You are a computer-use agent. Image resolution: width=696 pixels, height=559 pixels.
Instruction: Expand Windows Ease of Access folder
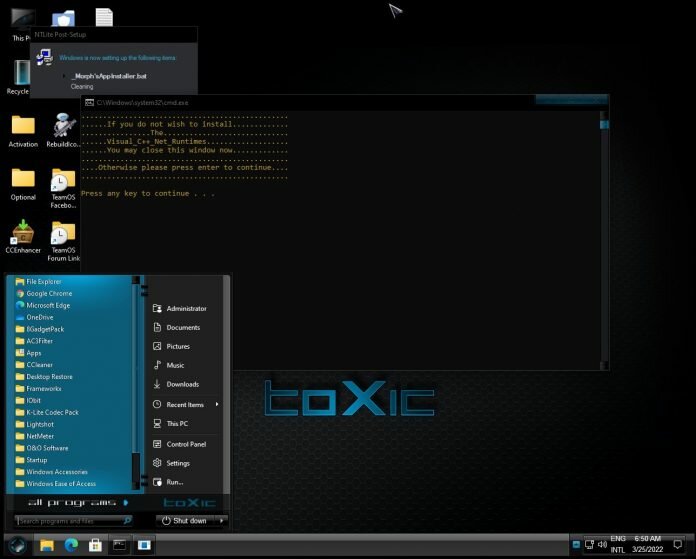coord(55,484)
